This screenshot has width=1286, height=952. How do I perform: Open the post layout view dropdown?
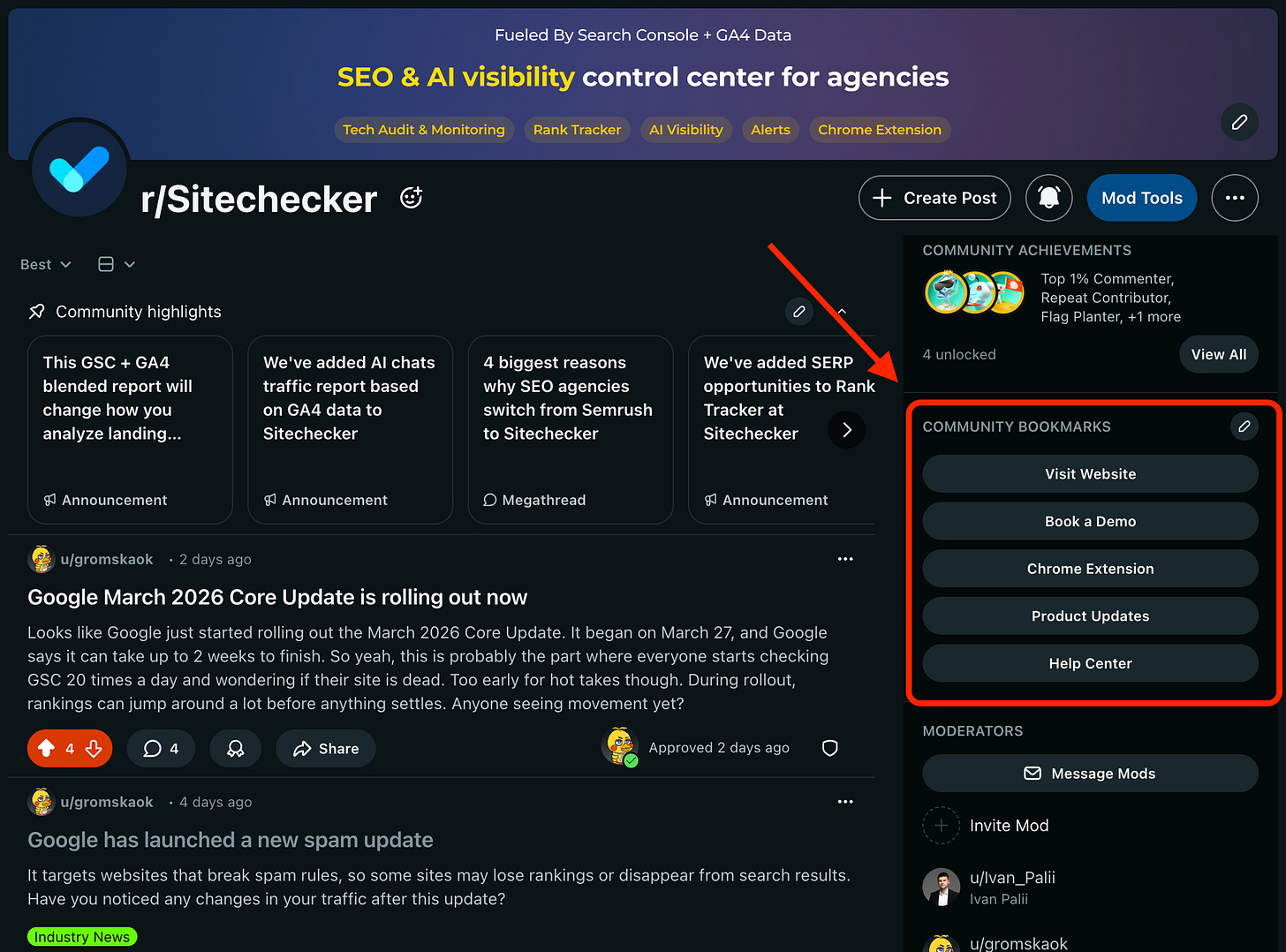[115, 264]
